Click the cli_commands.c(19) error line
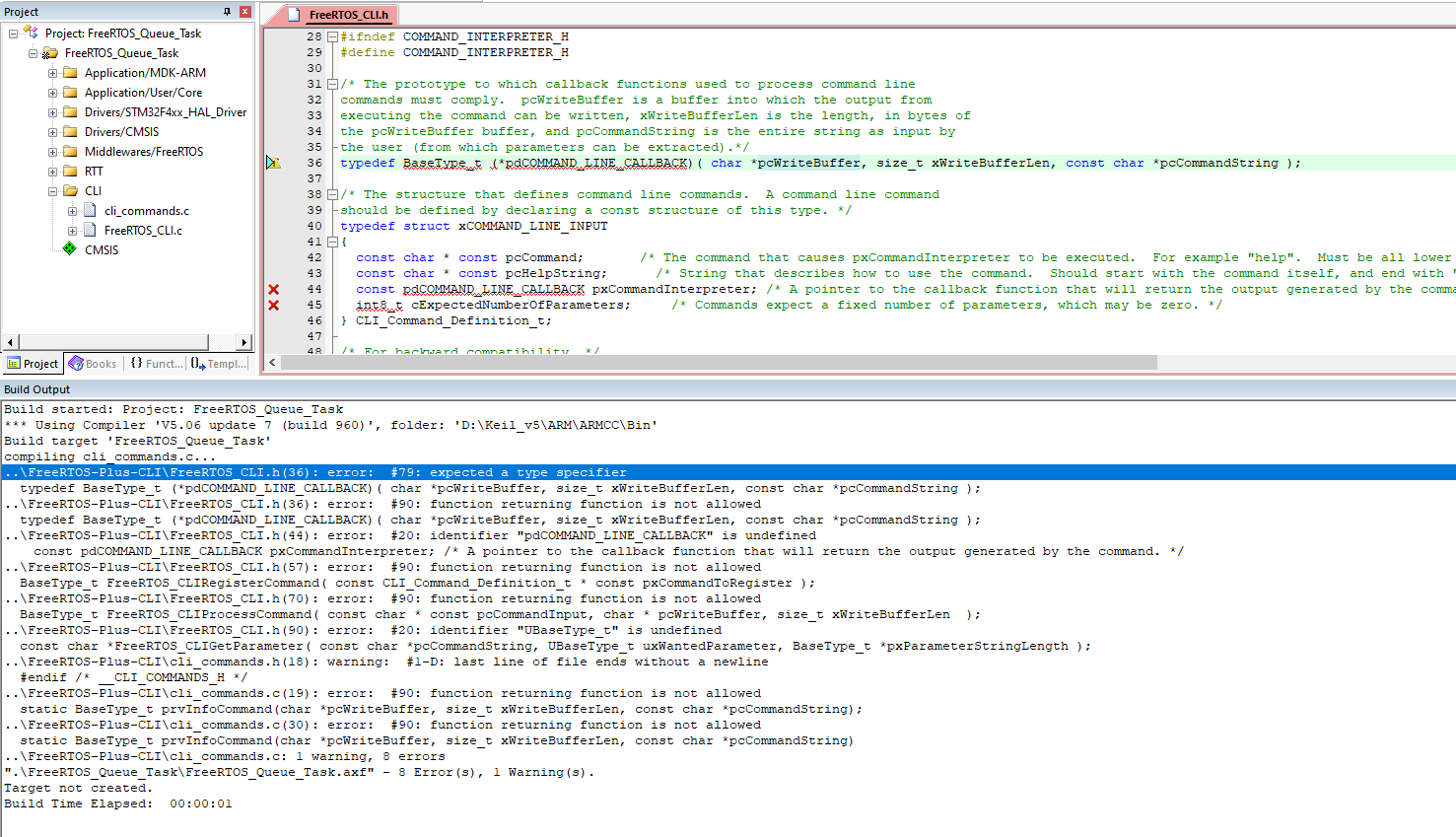 pos(382,693)
